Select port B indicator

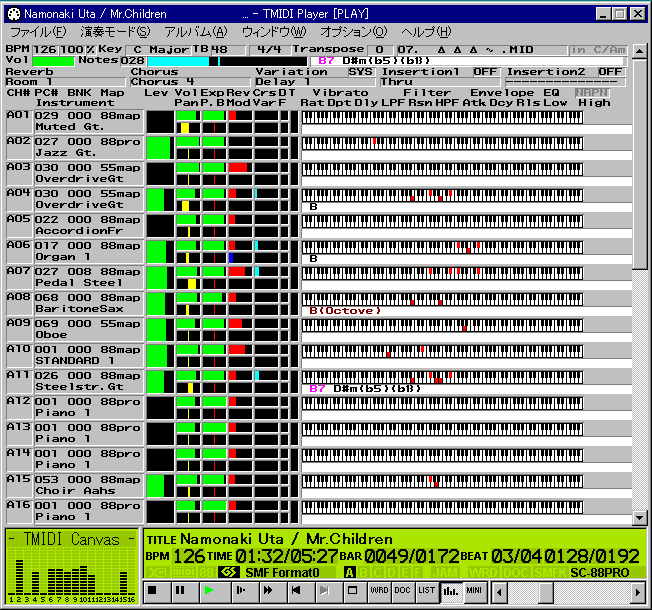click(363, 573)
